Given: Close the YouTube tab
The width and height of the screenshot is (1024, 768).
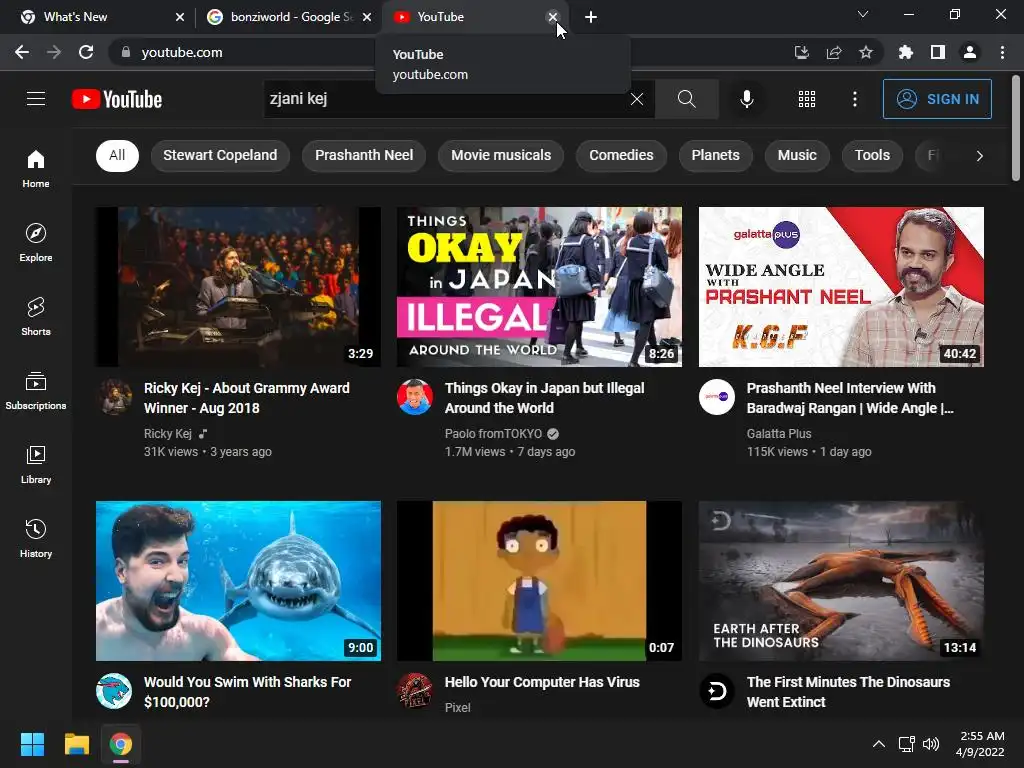Looking at the screenshot, I should (x=552, y=17).
